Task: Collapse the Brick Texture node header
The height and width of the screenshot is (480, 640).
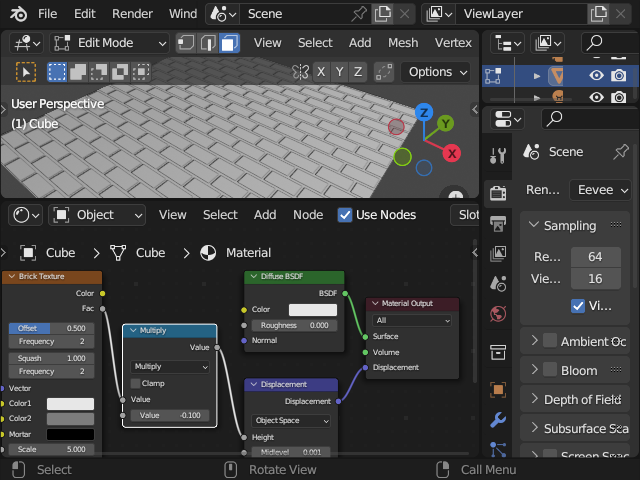Action: 12,276
